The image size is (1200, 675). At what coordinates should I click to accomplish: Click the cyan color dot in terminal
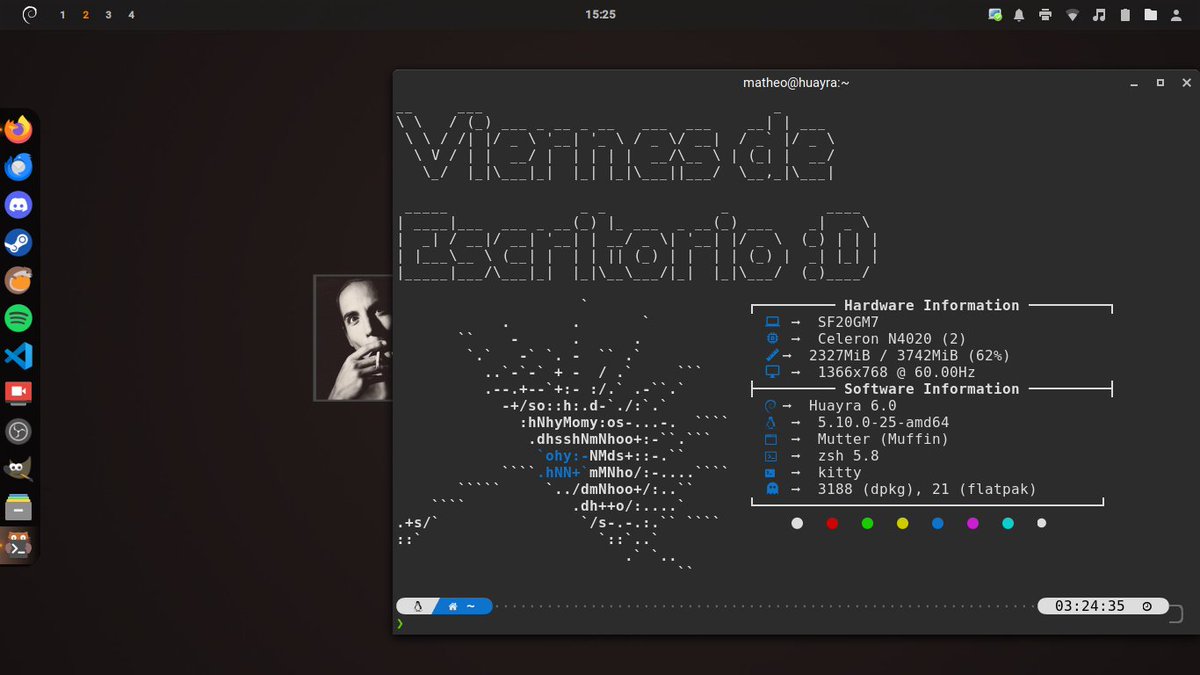[1007, 523]
